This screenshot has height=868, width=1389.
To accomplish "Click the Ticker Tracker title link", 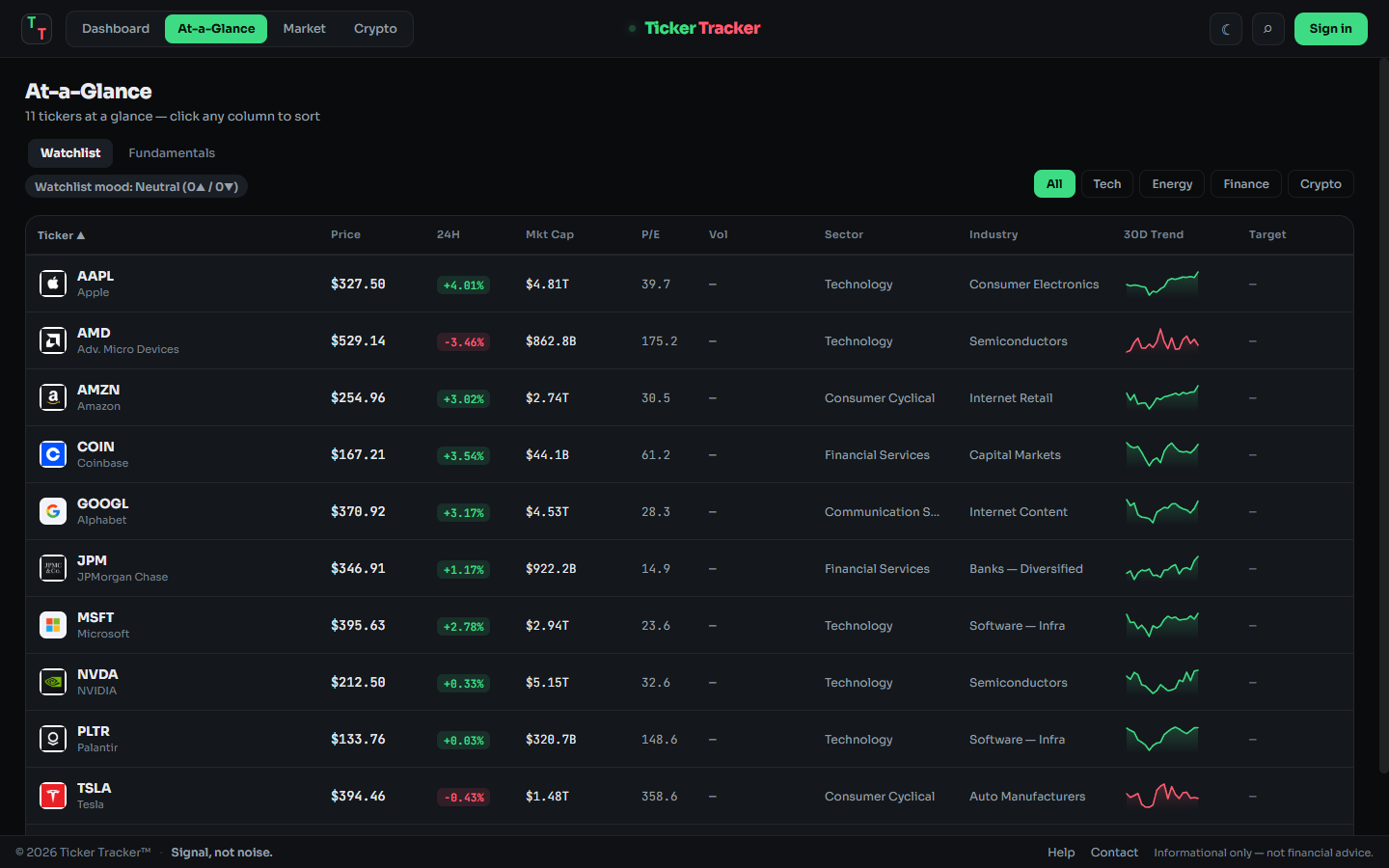I will 702,28.
